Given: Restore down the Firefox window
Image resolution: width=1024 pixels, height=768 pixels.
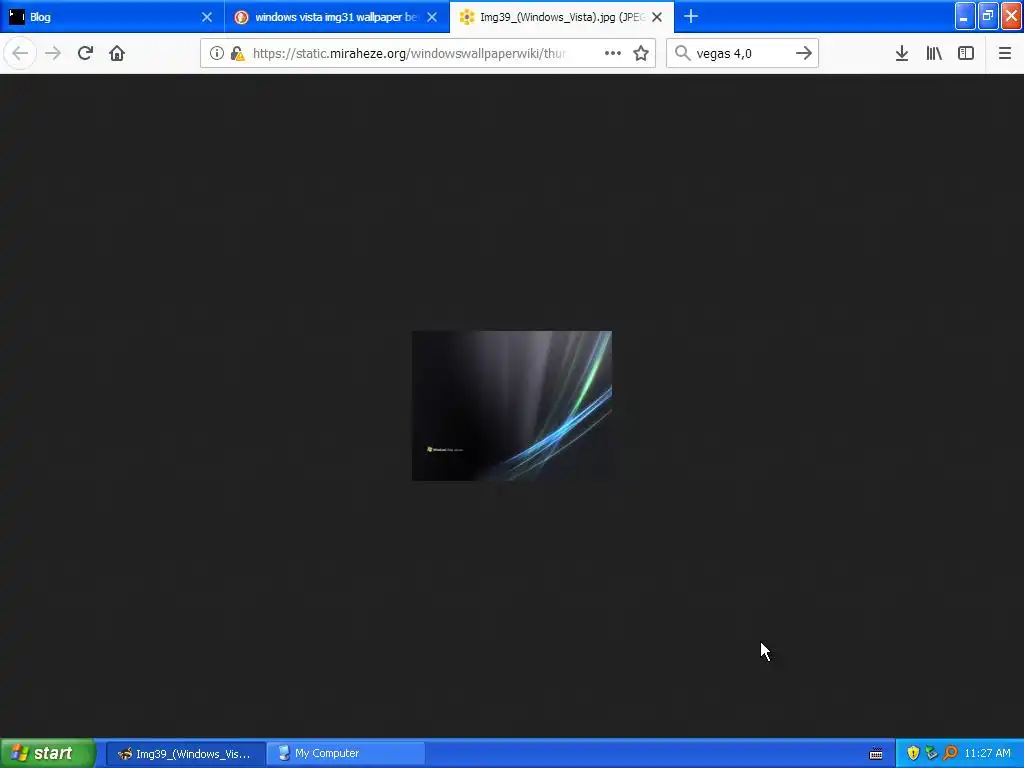Looking at the screenshot, I should click(988, 16).
